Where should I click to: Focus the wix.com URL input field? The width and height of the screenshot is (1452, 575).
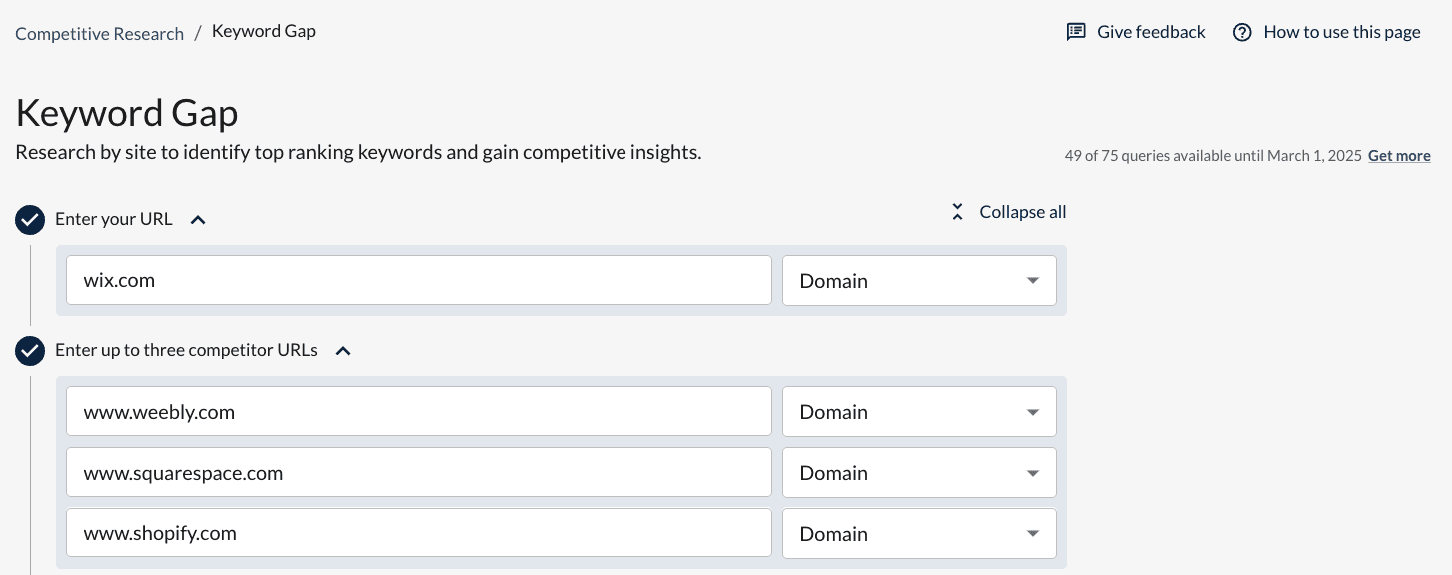pos(418,281)
